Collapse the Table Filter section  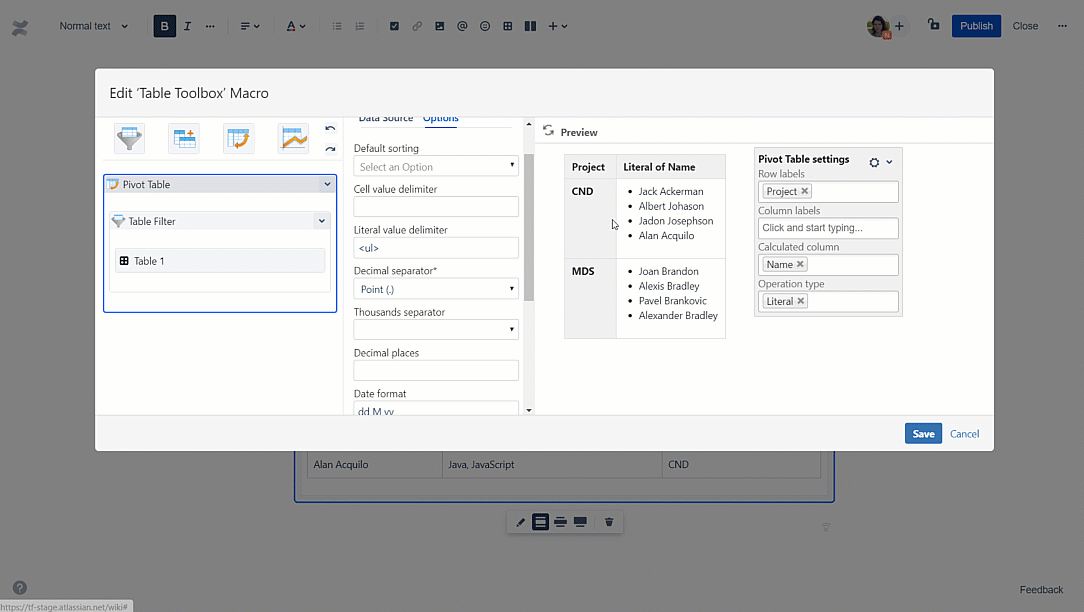pos(321,220)
